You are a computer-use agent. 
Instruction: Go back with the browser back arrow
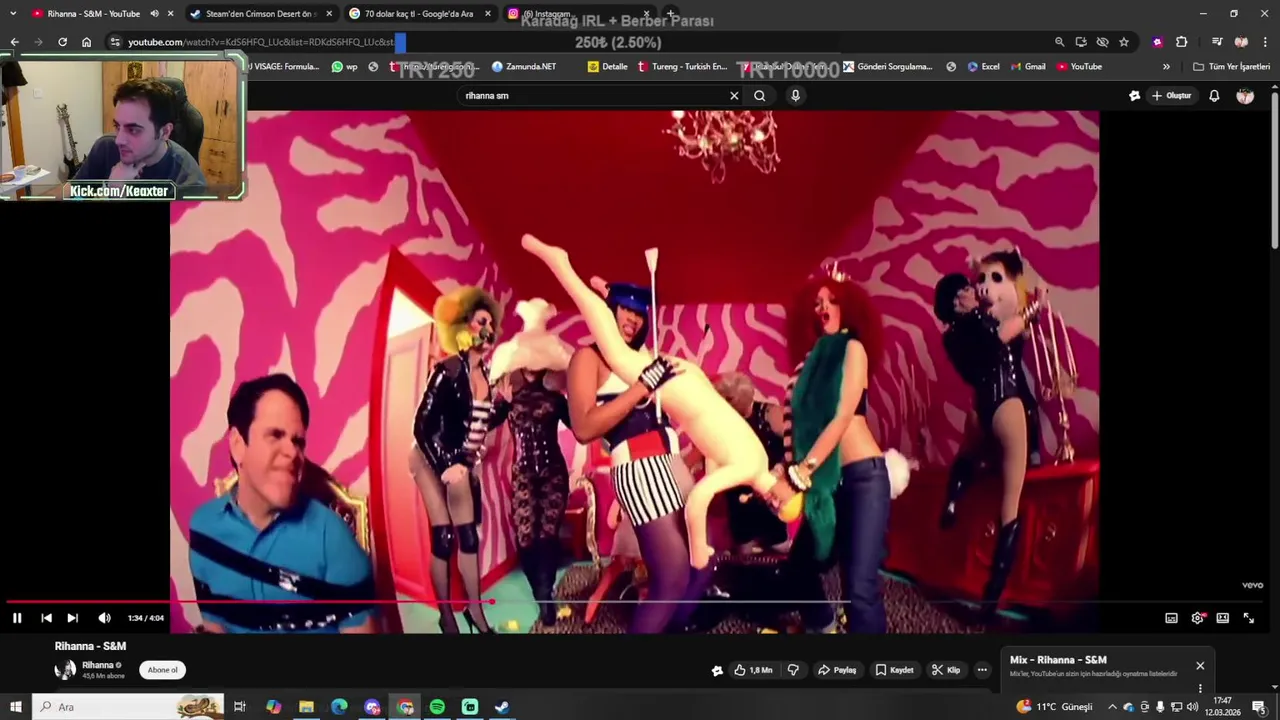[x=14, y=42]
